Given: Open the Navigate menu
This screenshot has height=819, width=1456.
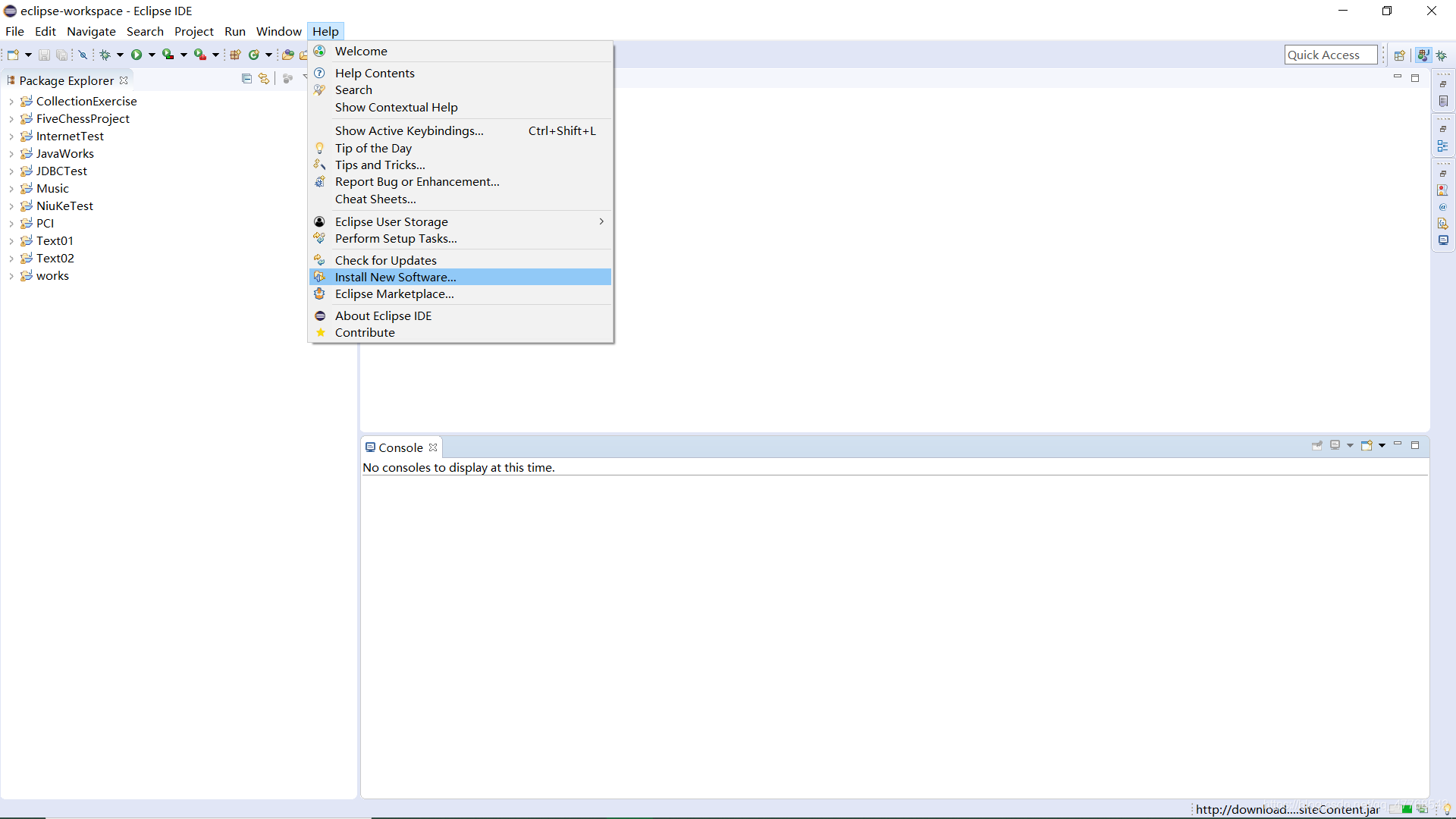Looking at the screenshot, I should coord(91,31).
